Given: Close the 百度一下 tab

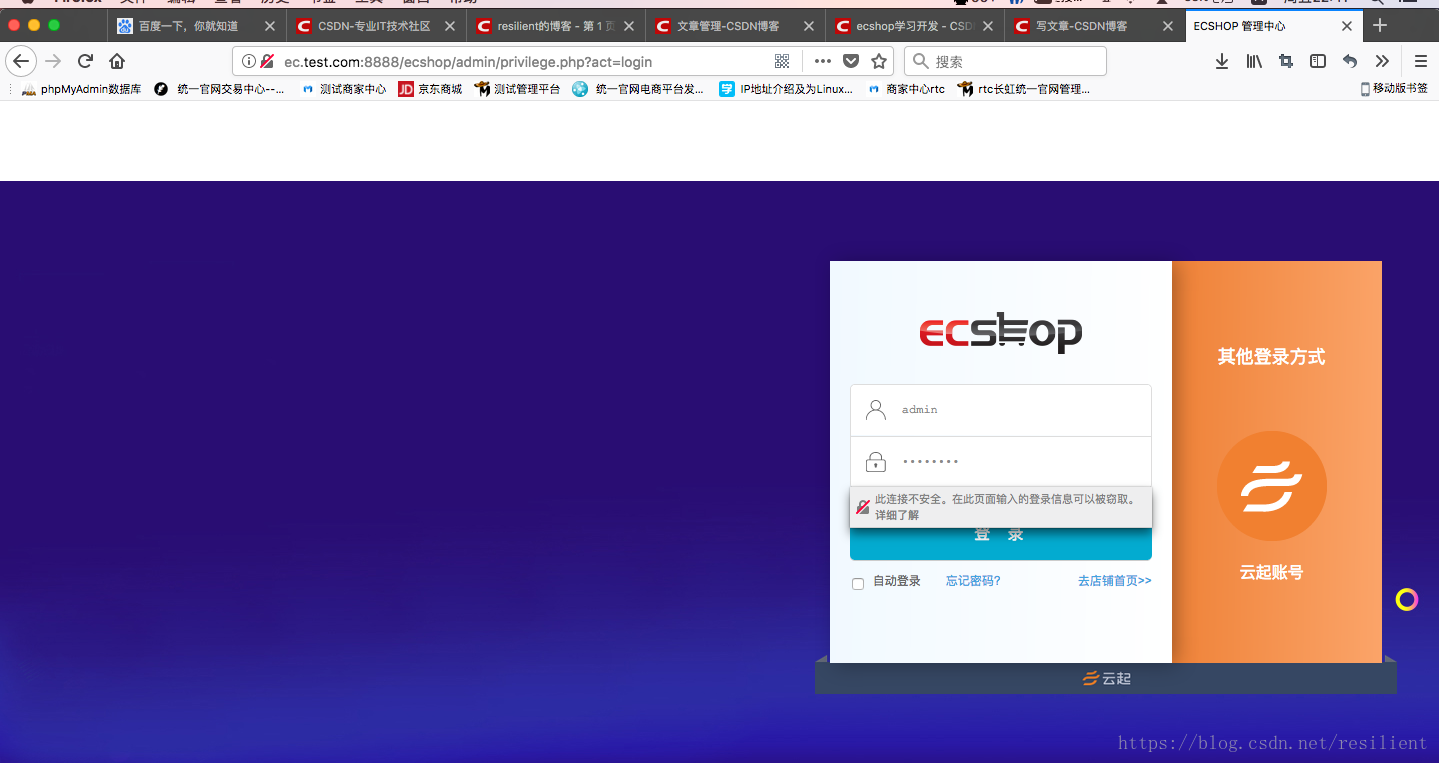Looking at the screenshot, I should tap(270, 26).
